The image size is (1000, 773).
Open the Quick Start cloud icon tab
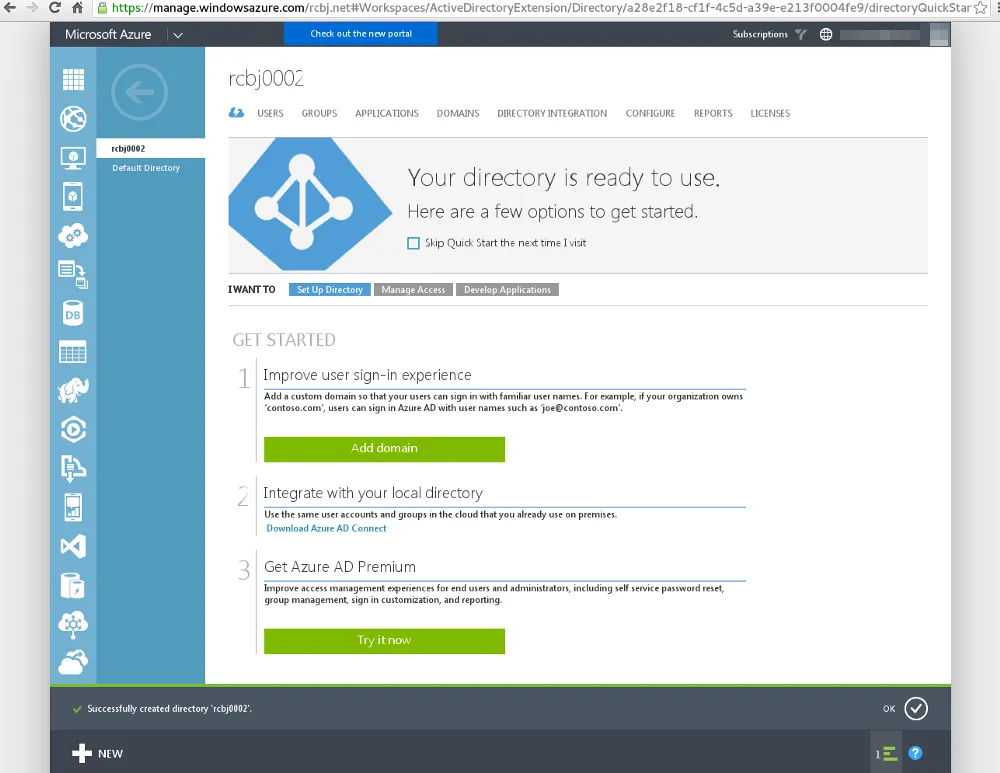237,113
